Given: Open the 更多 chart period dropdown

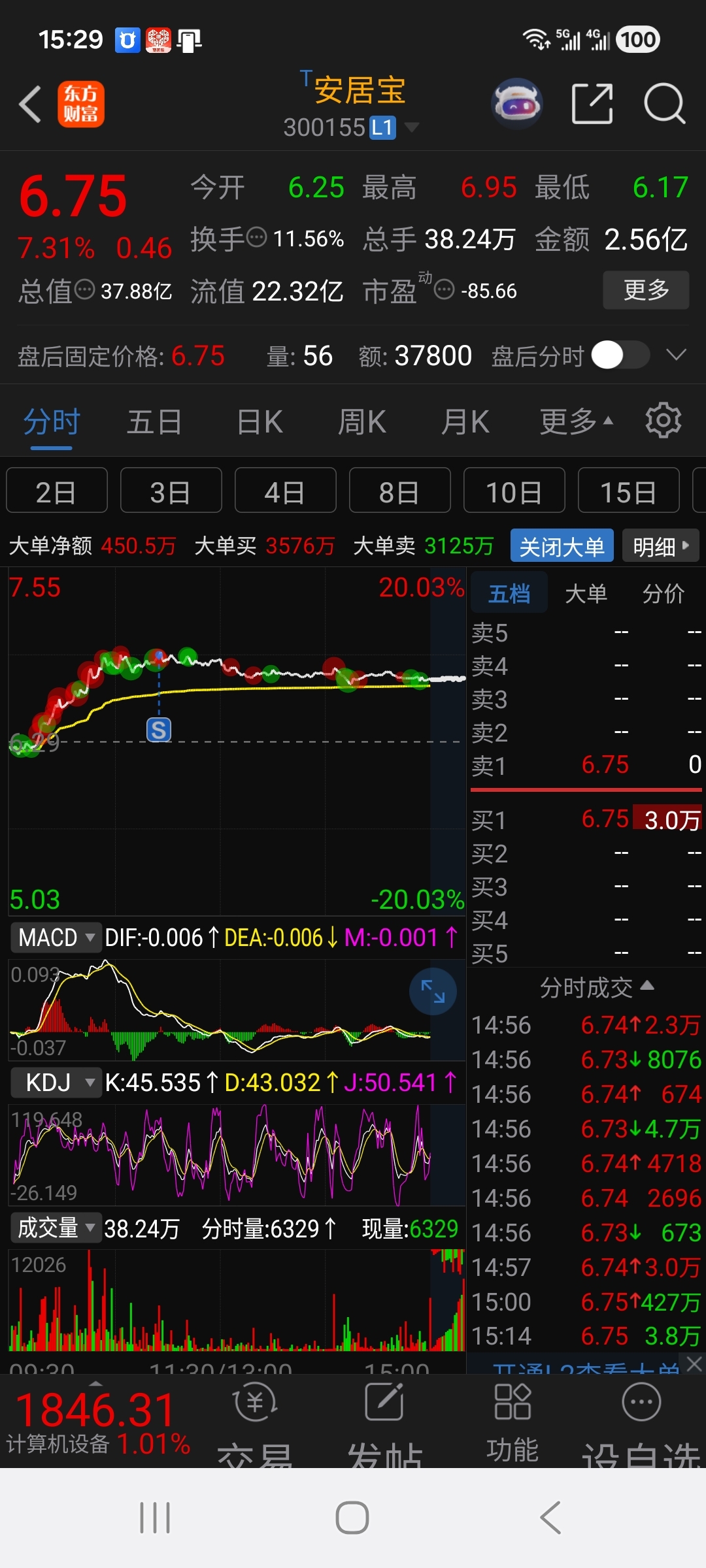Looking at the screenshot, I should tap(577, 421).
